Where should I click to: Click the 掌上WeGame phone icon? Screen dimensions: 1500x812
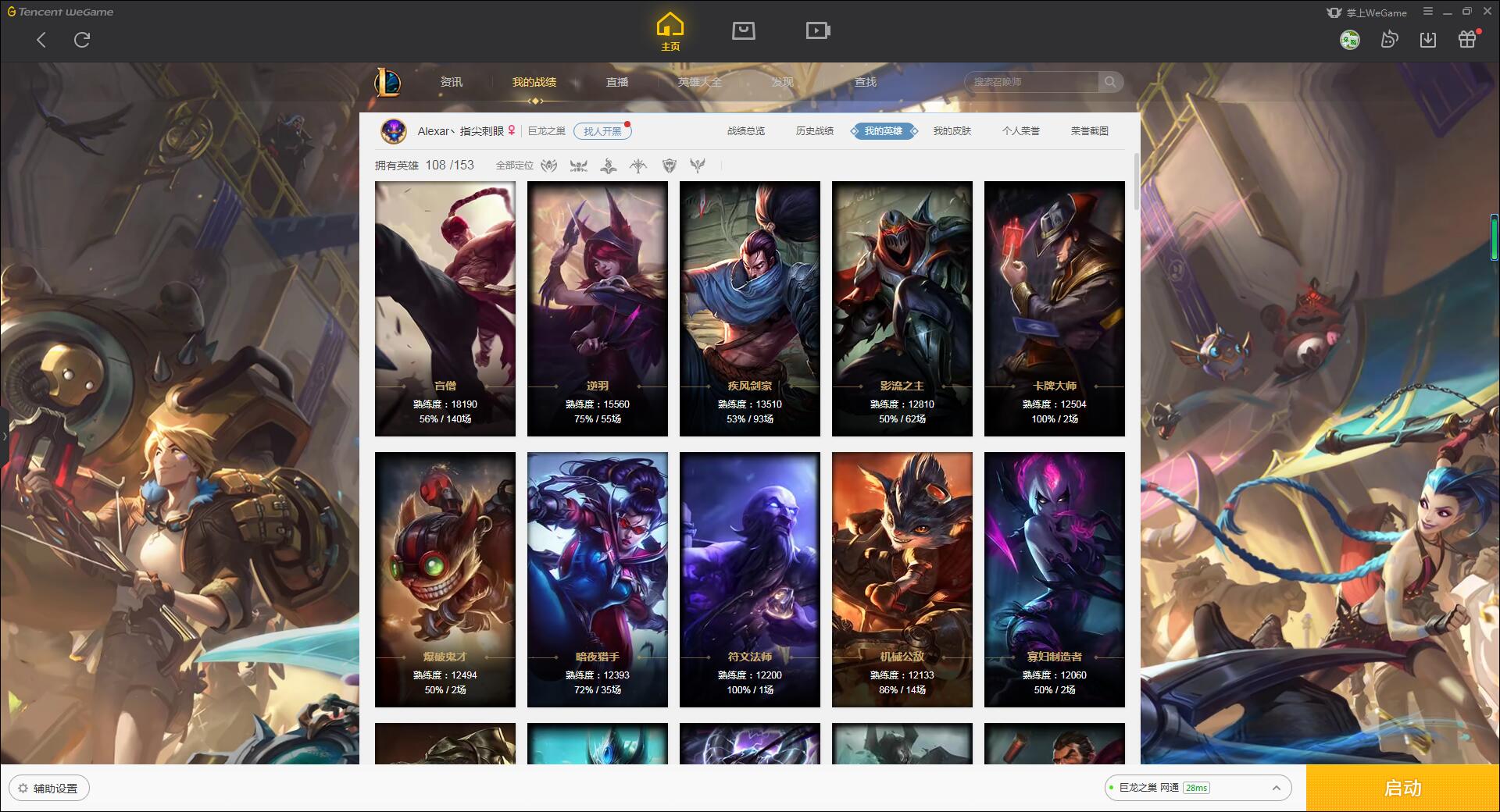click(x=1334, y=12)
